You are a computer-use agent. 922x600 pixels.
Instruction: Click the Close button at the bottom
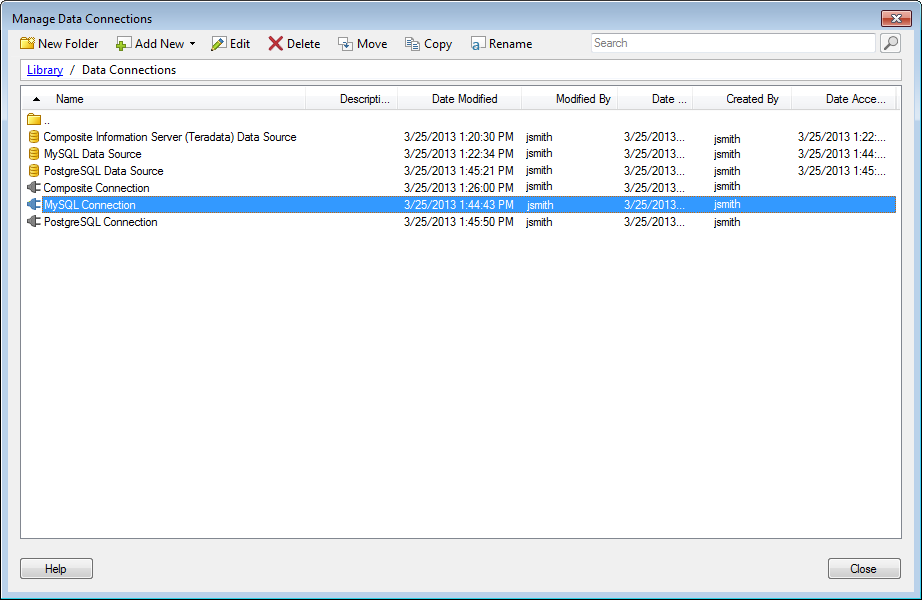tap(864, 569)
